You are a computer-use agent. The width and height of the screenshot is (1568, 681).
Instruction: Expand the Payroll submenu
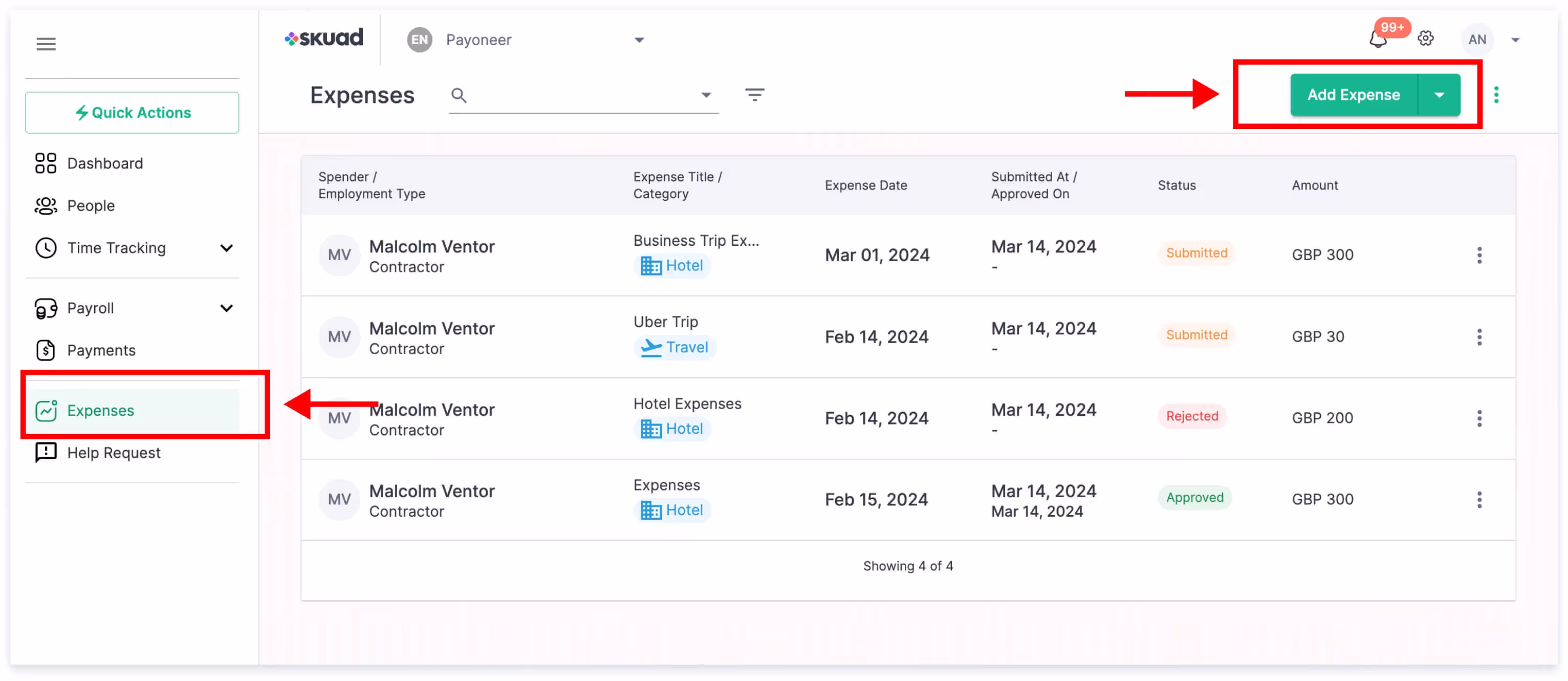(x=226, y=308)
